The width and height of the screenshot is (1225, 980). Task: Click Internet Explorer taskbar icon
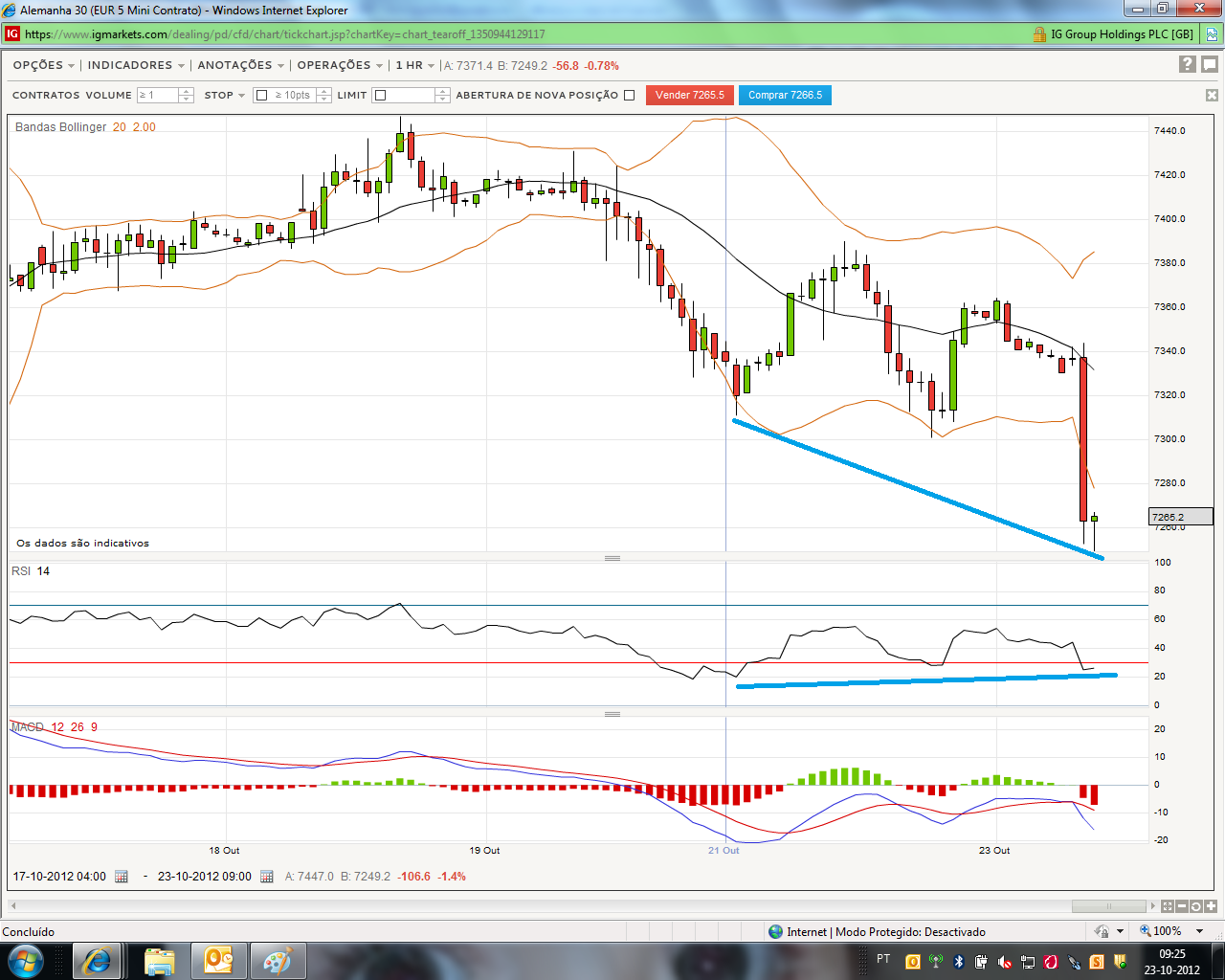tap(97, 960)
